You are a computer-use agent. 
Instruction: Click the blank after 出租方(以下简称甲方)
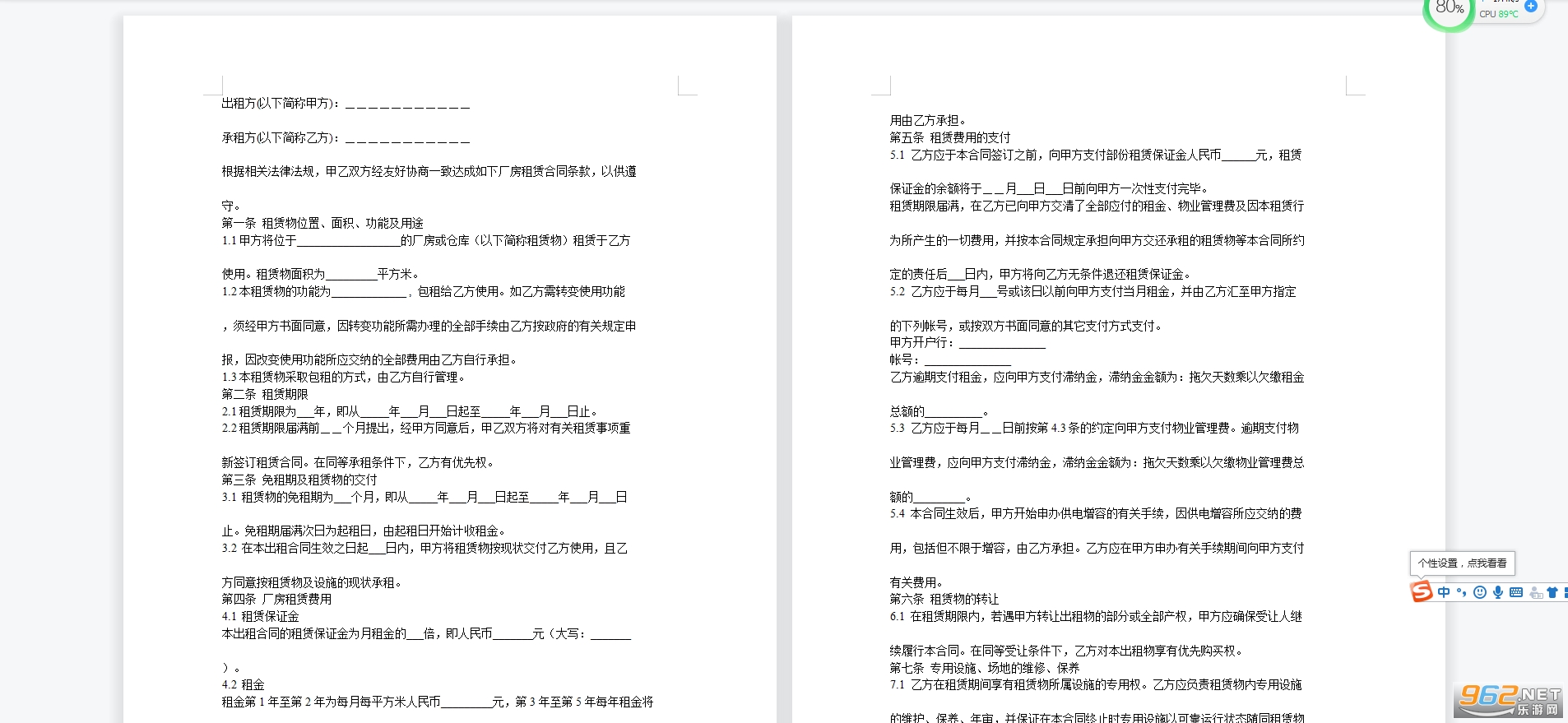point(407,104)
